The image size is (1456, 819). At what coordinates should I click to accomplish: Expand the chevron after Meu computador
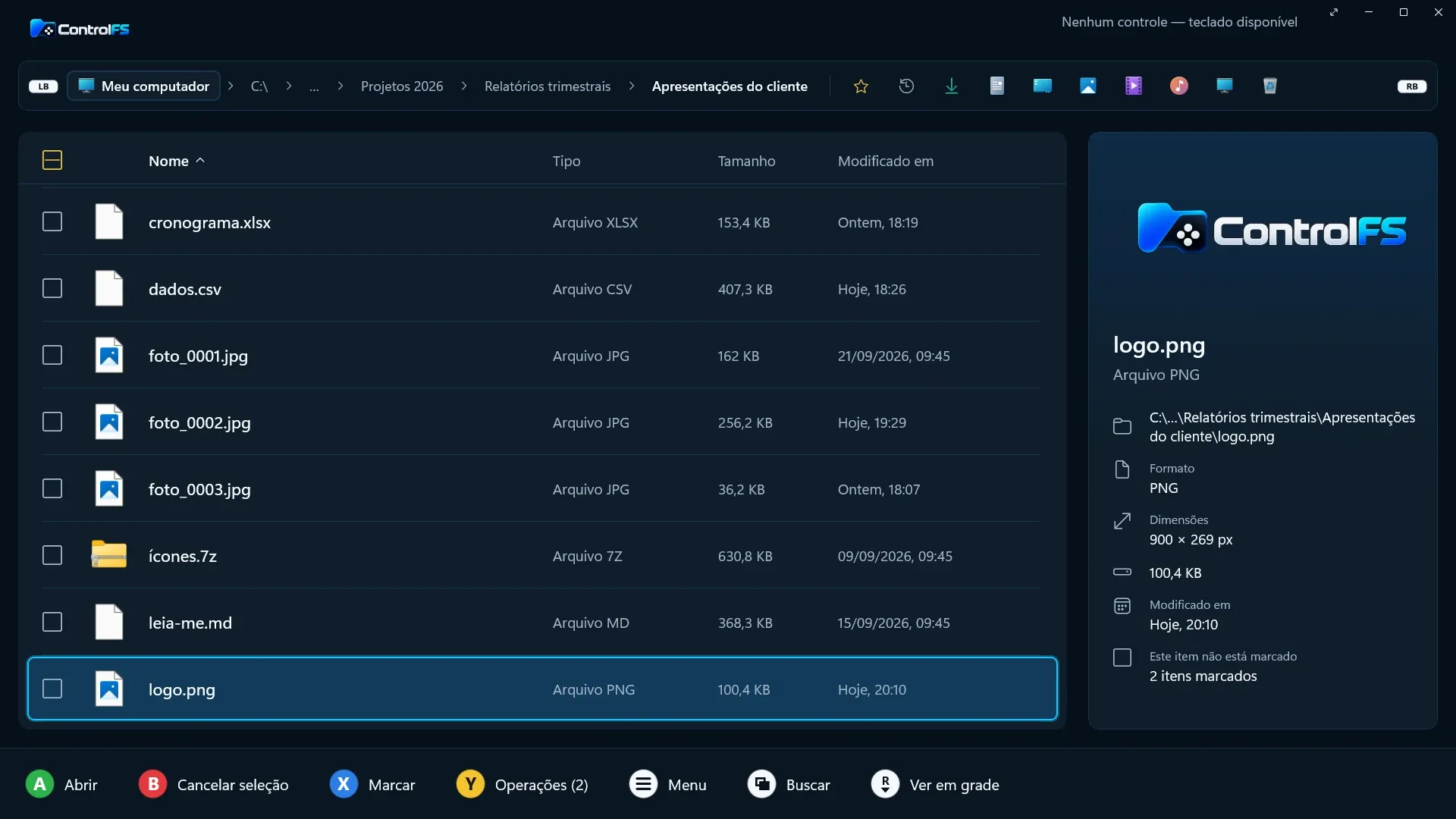click(231, 86)
